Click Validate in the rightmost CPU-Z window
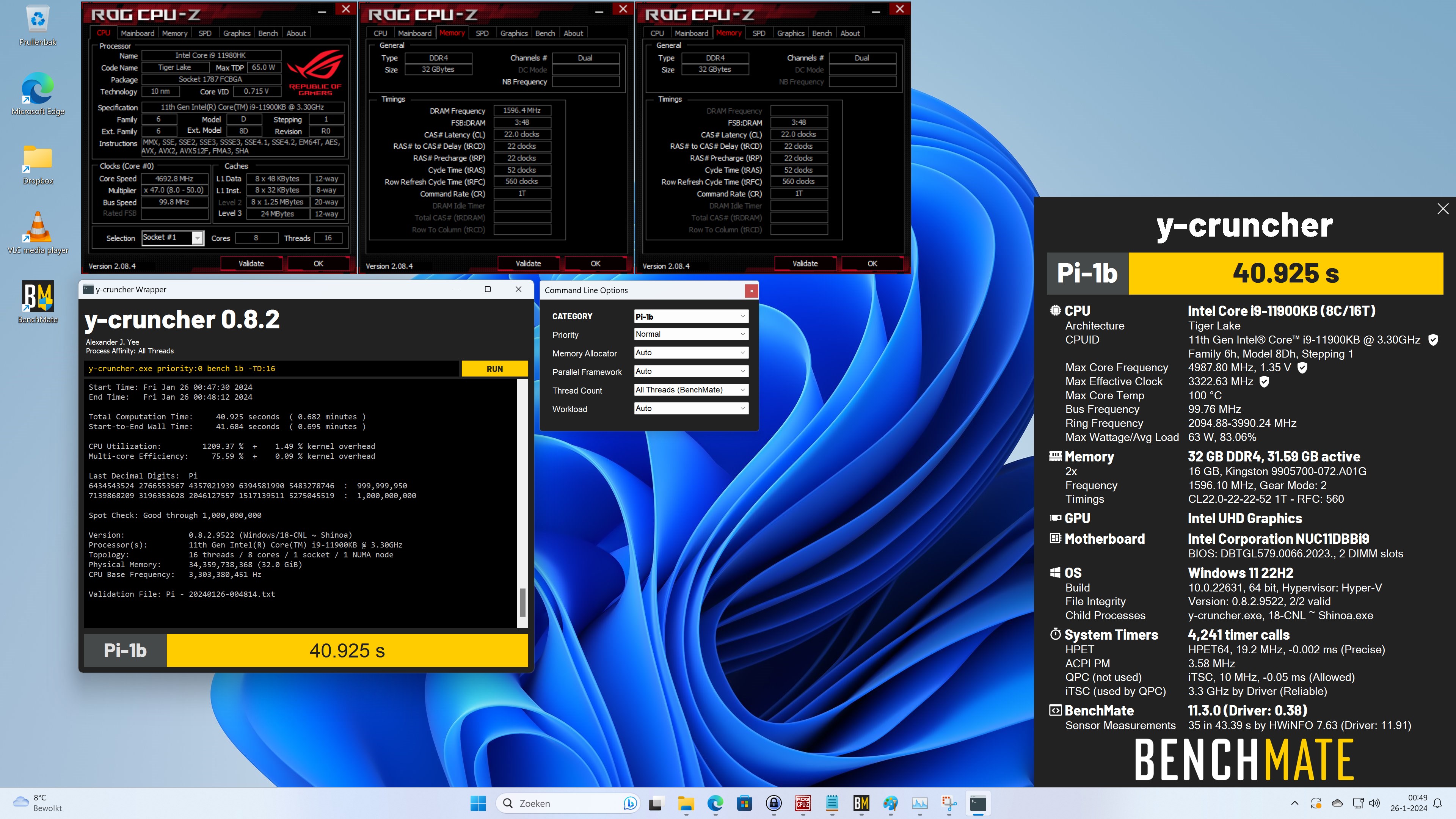The width and height of the screenshot is (1456, 819). tap(805, 264)
